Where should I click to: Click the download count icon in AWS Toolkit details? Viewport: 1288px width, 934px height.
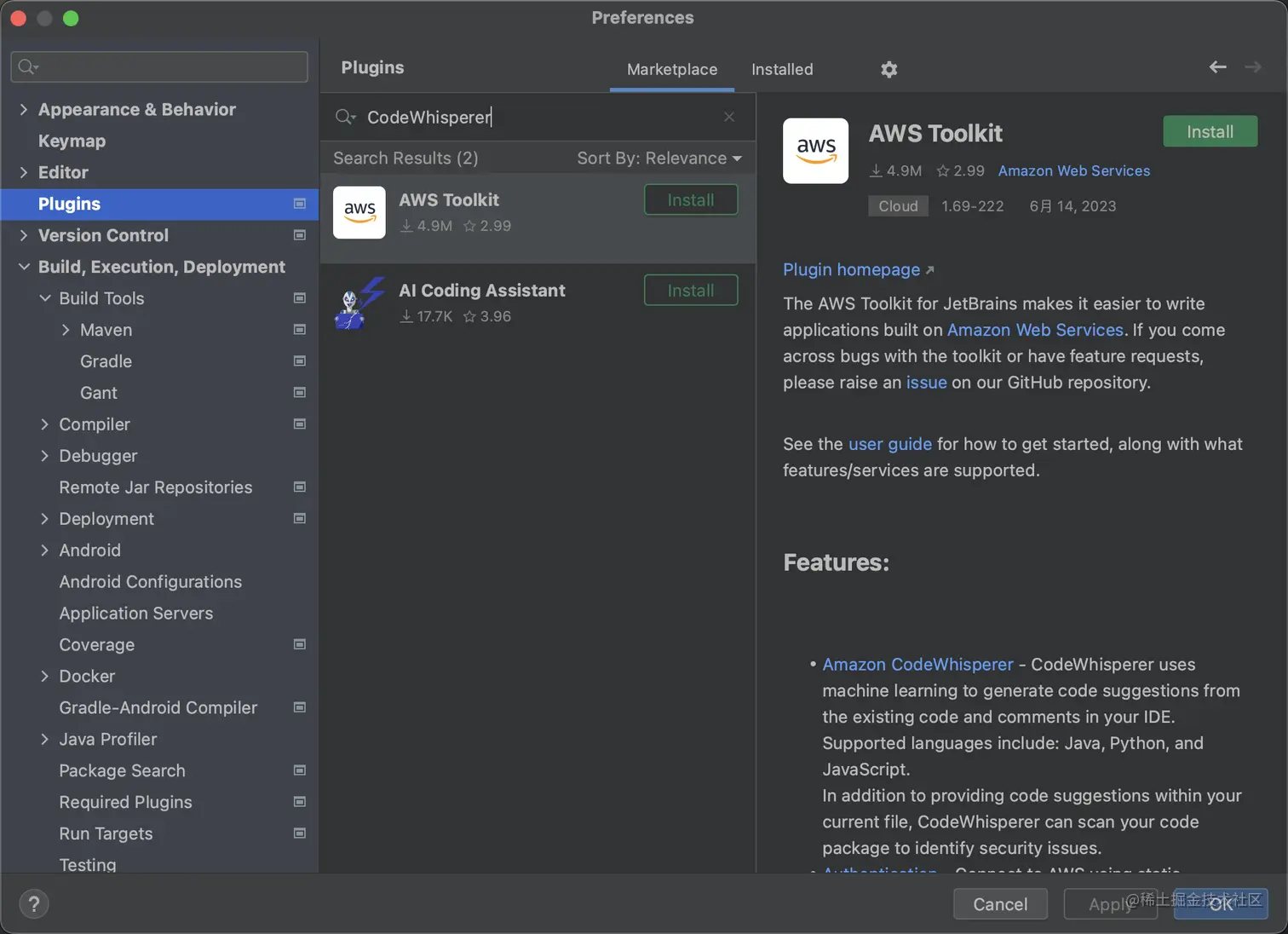coord(876,171)
